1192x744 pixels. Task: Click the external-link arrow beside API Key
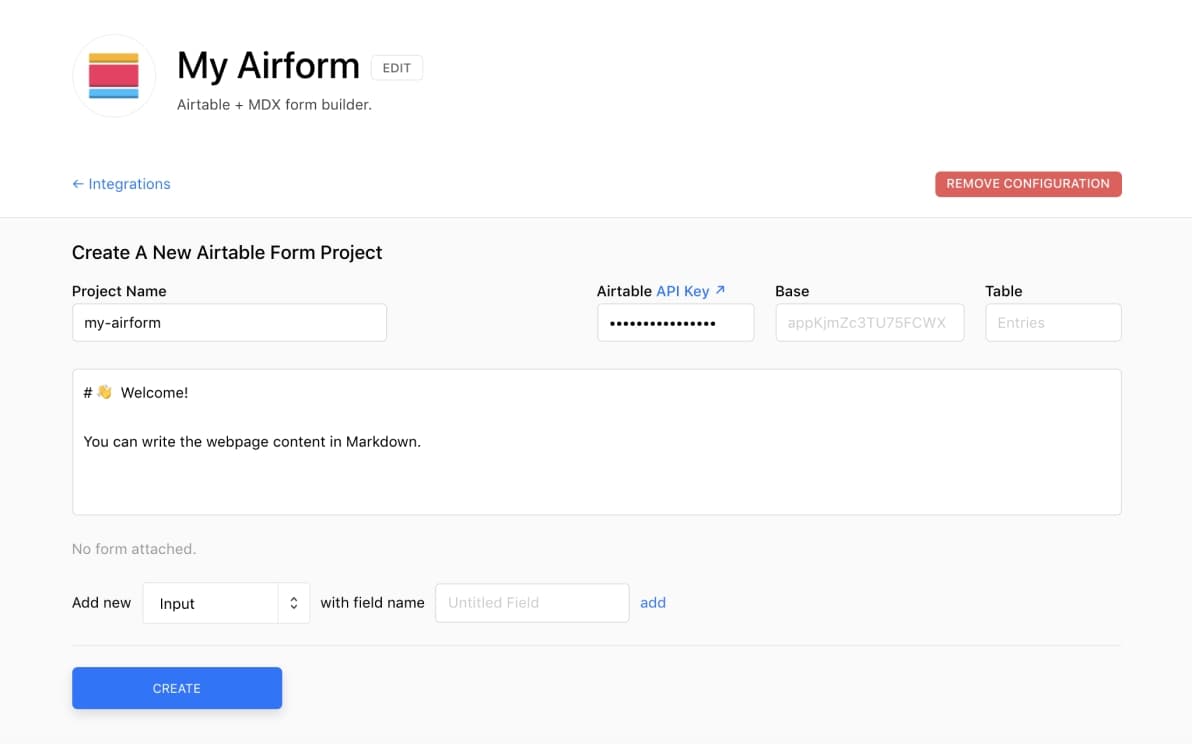pos(720,290)
